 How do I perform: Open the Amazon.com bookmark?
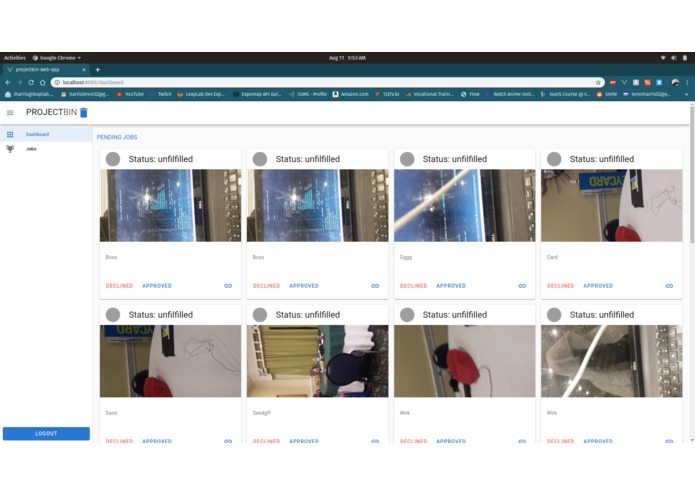(x=351, y=94)
